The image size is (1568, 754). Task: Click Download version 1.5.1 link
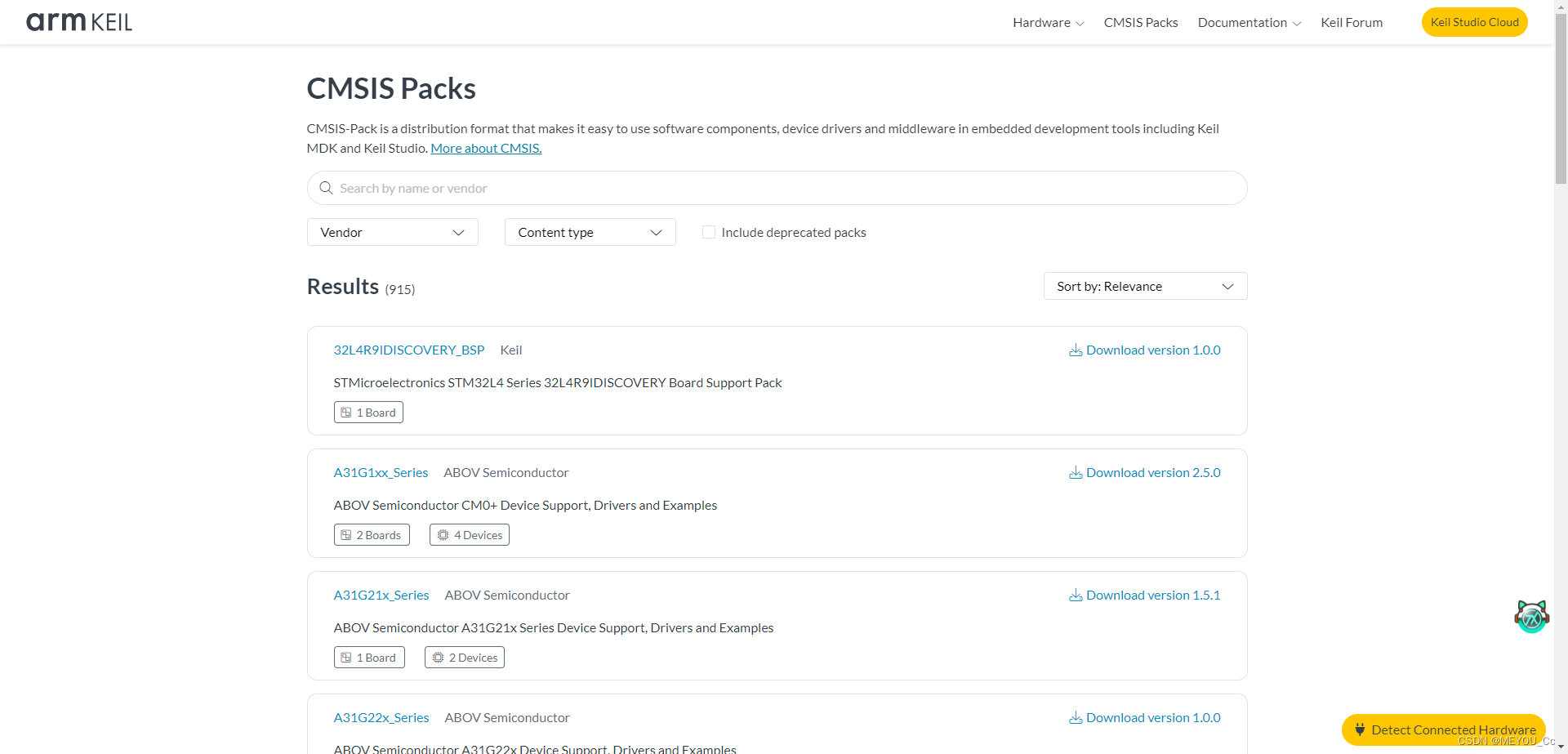[1145, 595]
